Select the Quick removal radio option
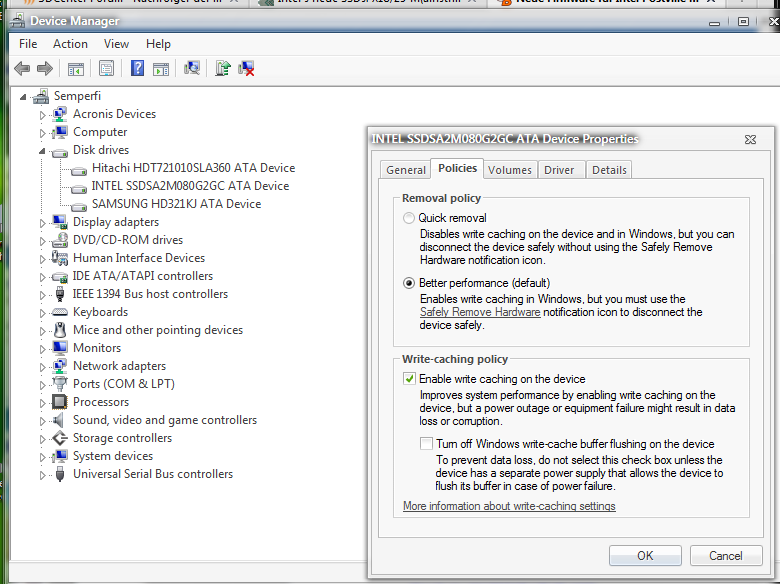 (x=408, y=218)
